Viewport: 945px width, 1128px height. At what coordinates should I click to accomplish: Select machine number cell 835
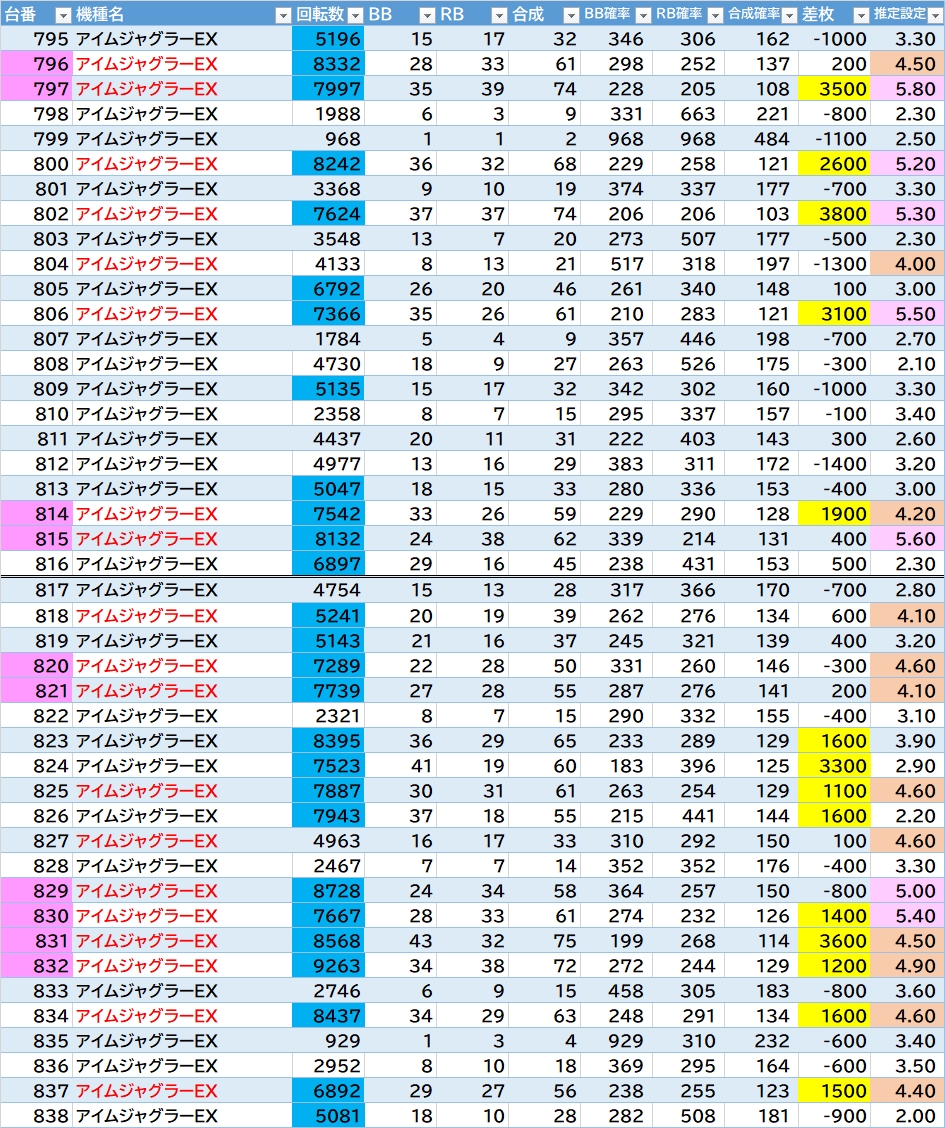click(x=36, y=1041)
